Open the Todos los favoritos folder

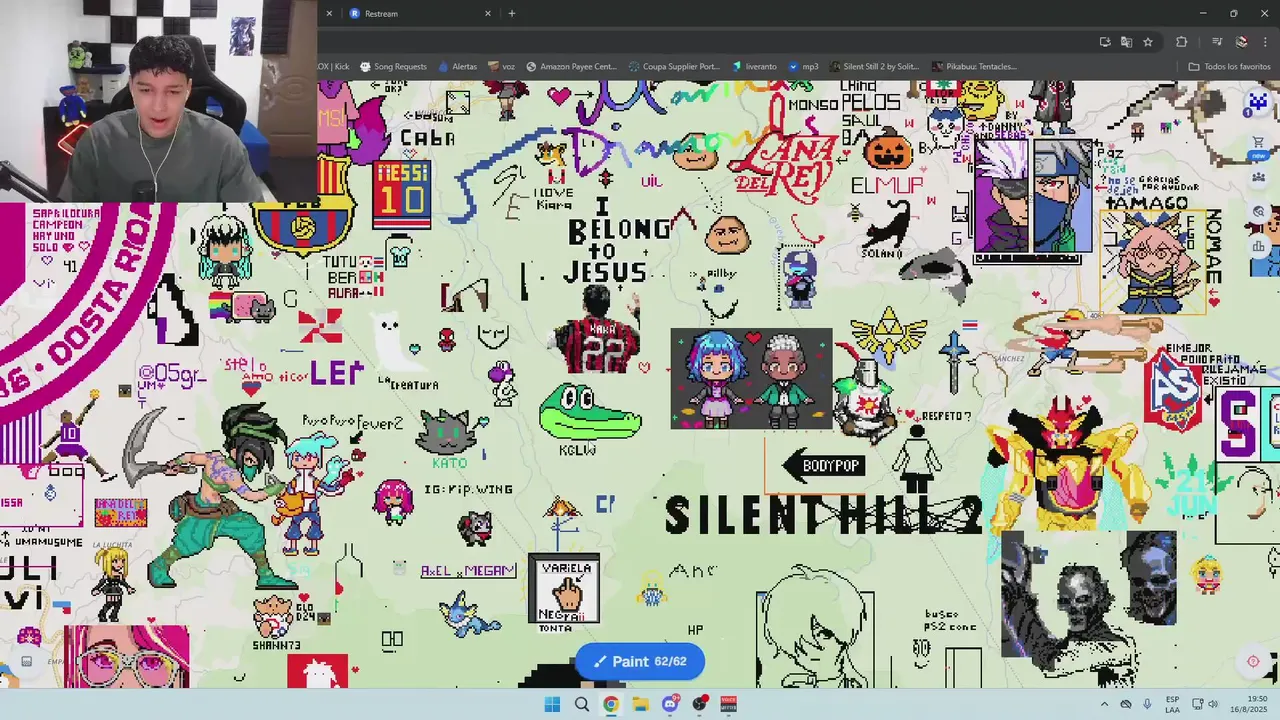pos(1230,67)
